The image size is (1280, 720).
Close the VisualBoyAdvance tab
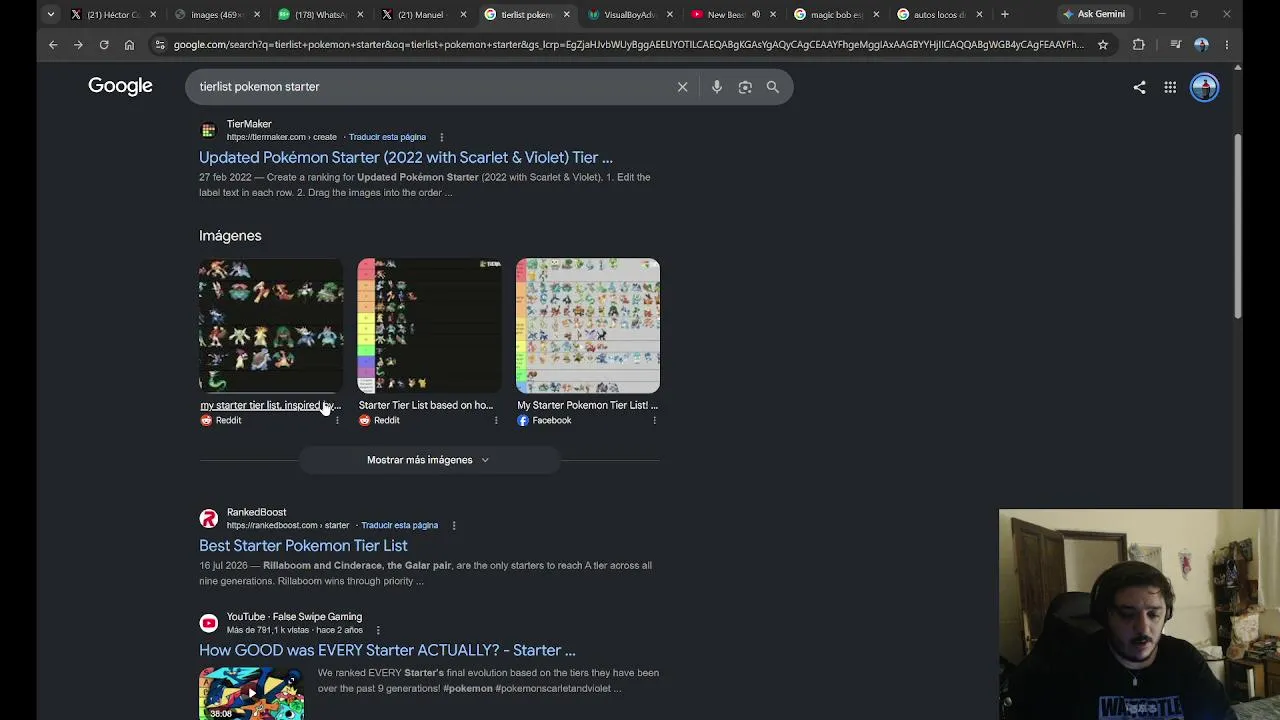pyautogui.click(x=670, y=14)
